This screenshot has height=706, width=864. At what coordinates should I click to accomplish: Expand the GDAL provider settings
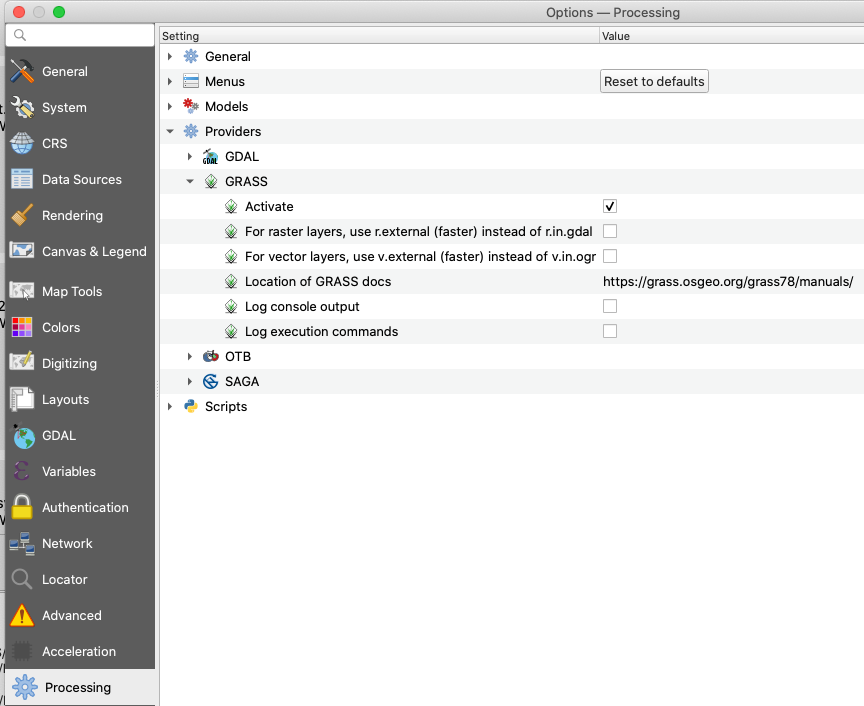[x=190, y=156]
